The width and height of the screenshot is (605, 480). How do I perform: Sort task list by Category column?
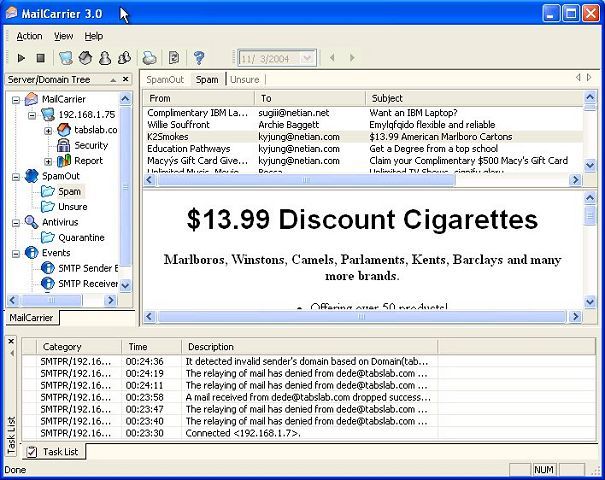pos(79,347)
